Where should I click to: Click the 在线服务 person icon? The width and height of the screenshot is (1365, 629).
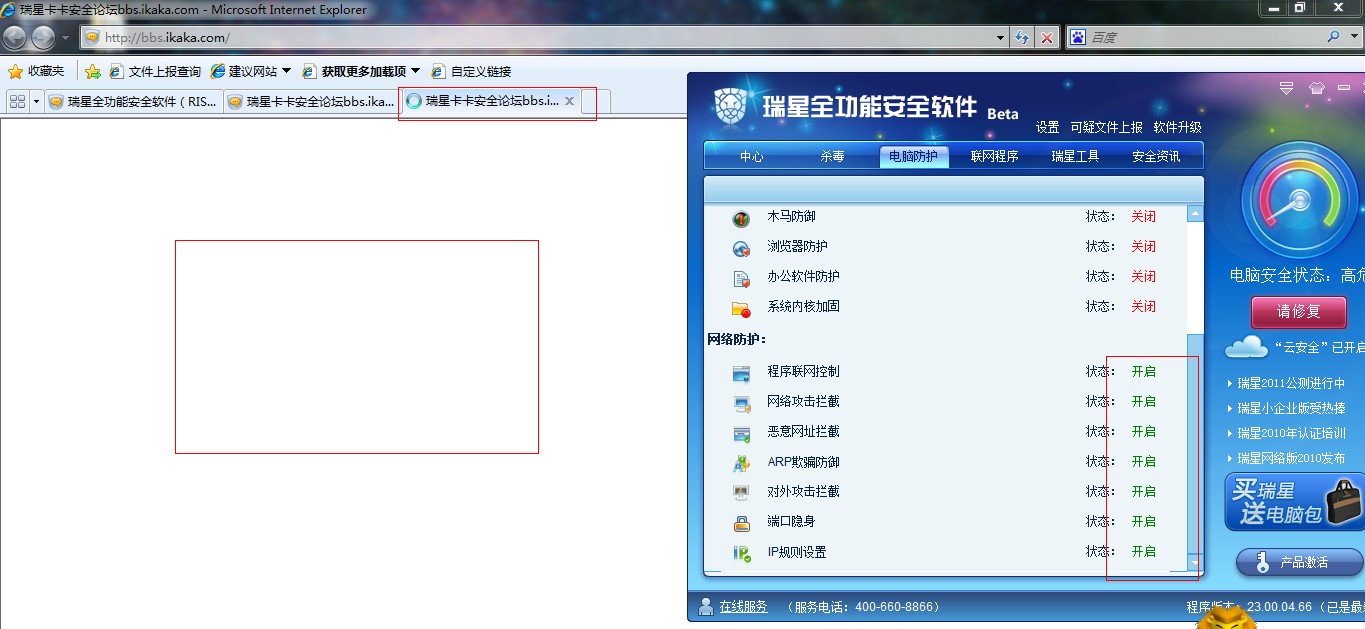point(707,606)
